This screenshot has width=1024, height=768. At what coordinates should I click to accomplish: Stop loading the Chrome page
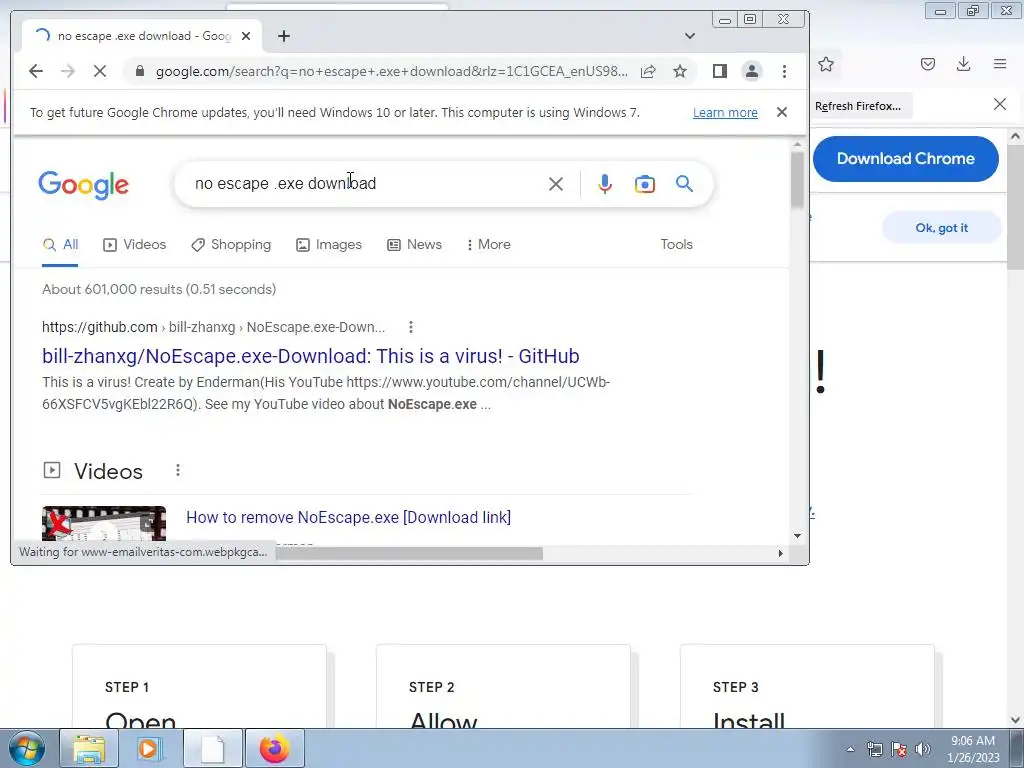tap(100, 71)
